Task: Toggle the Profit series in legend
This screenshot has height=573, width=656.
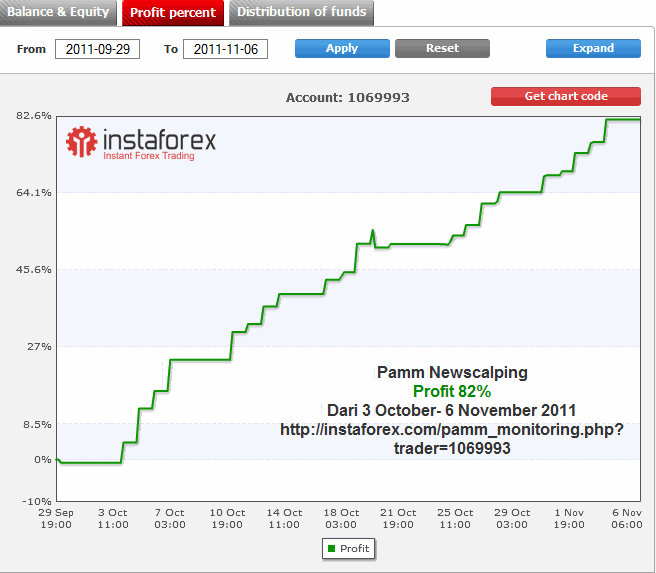Action: tap(348, 548)
